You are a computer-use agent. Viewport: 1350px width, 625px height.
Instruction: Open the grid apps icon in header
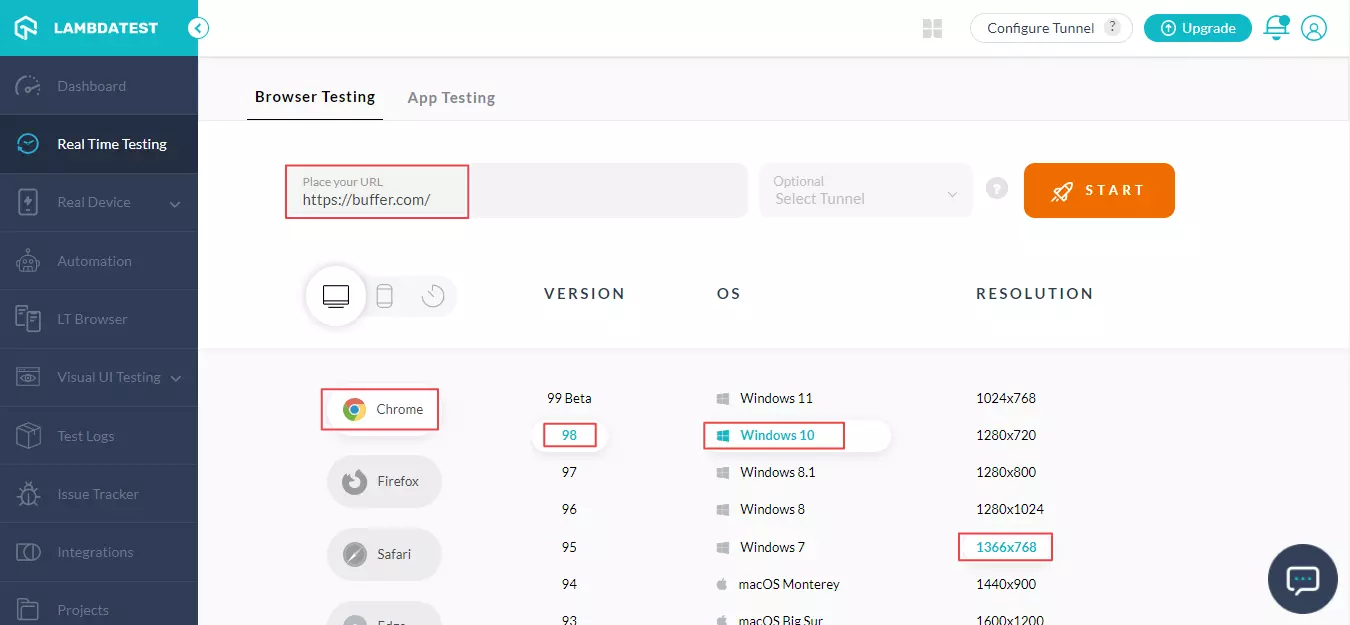point(932,29)
